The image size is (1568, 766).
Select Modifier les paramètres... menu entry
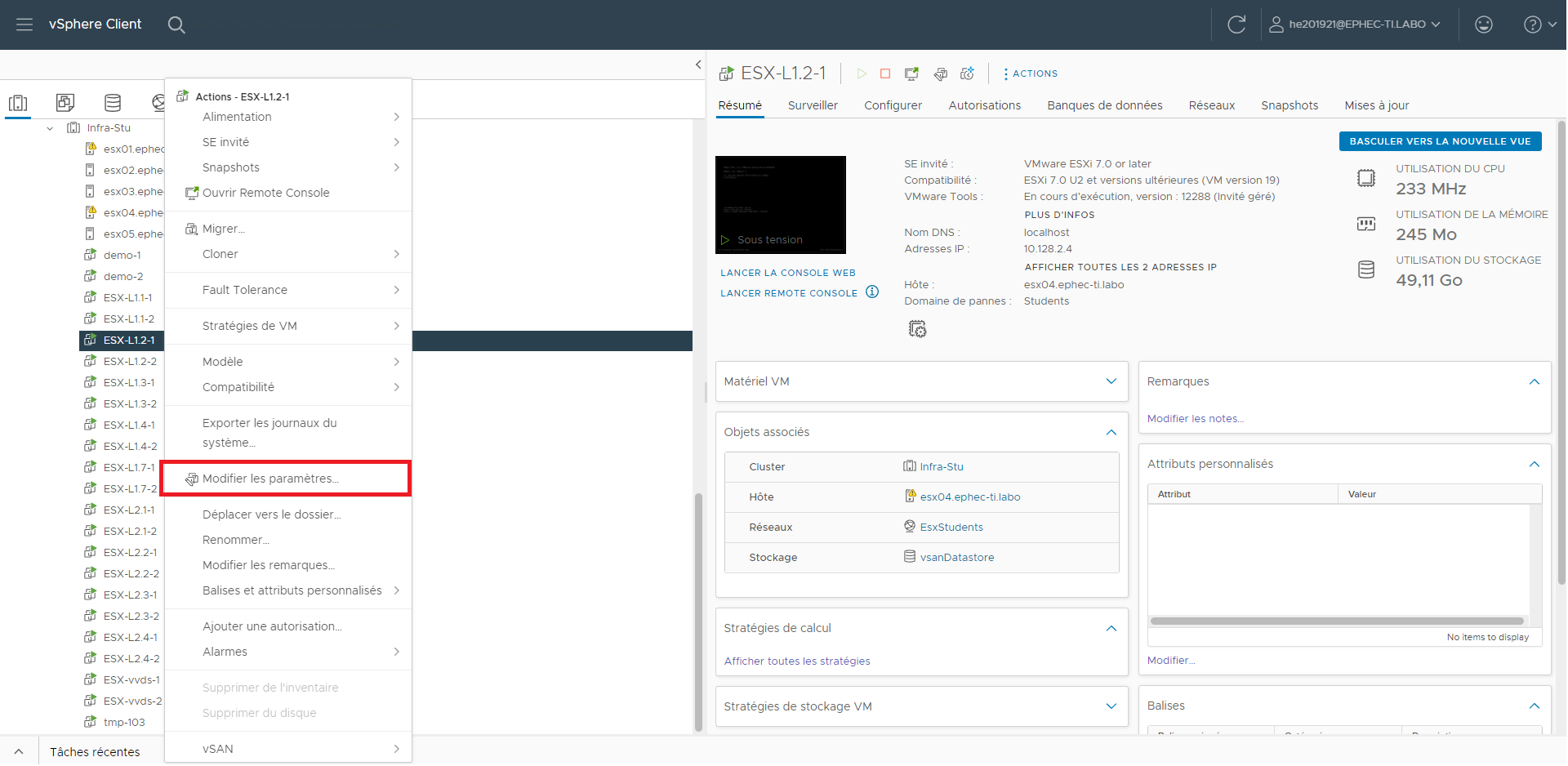(x=288, y=479)
